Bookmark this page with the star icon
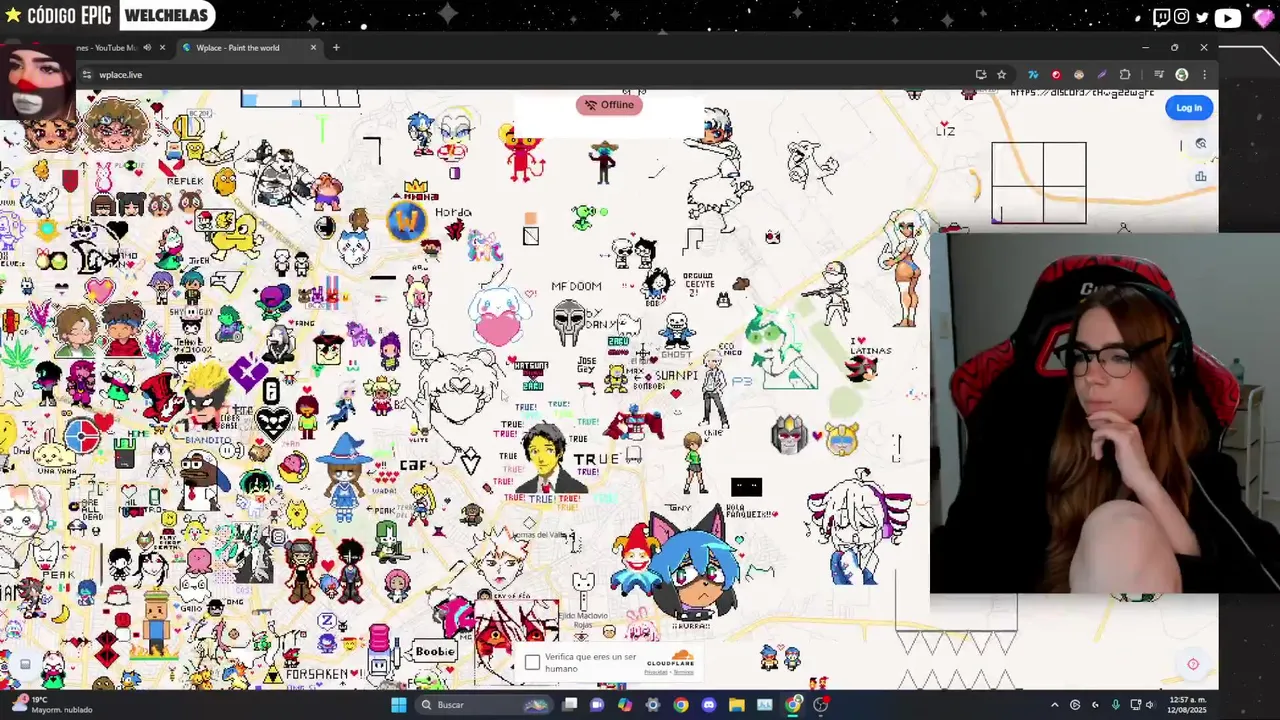The width and height of the screenshot is (1280, 720). [1001, 75]
